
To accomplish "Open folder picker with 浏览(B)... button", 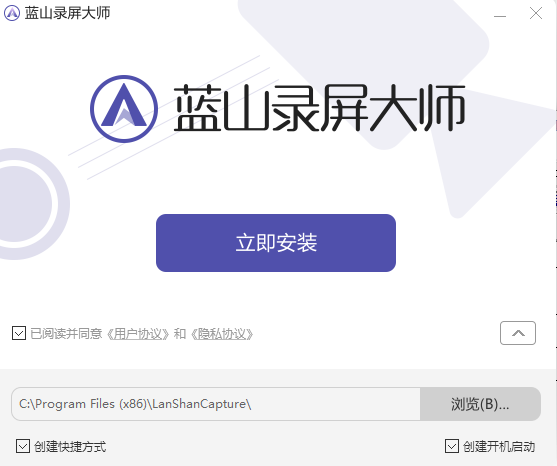I will click(x=480, y=404).
